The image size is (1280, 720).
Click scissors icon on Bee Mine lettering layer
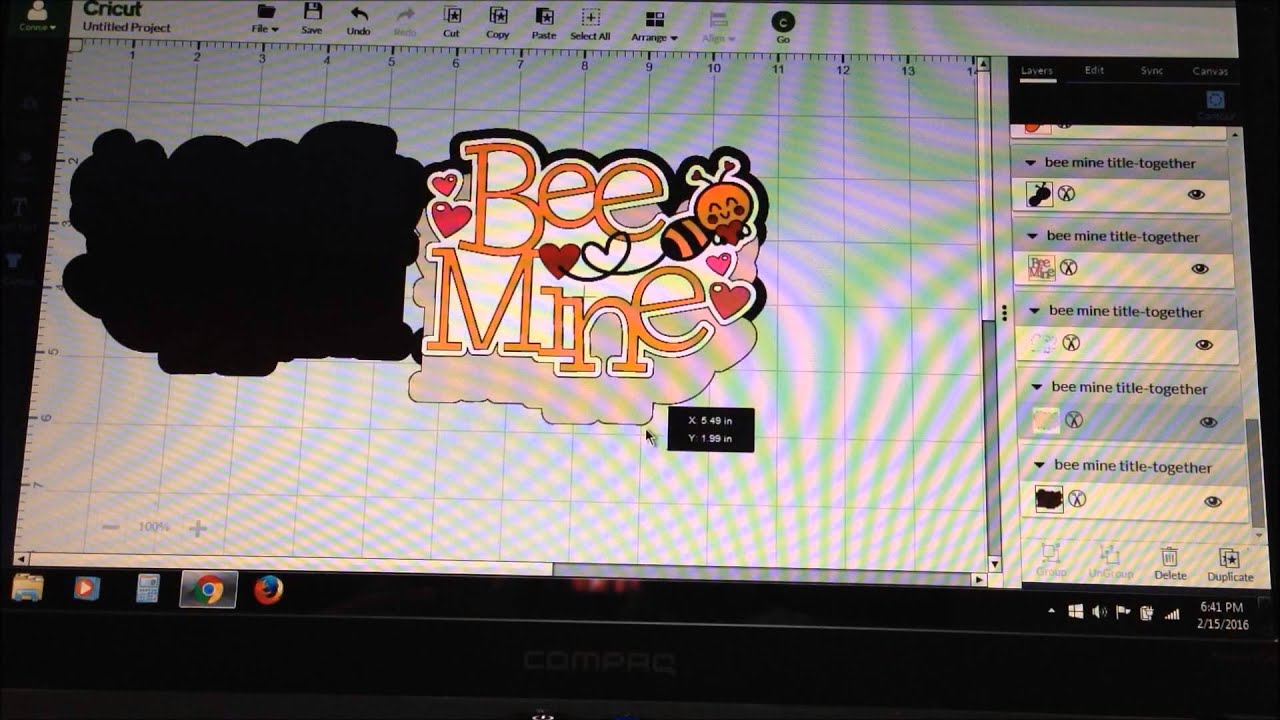click(x=1068, y=268)
